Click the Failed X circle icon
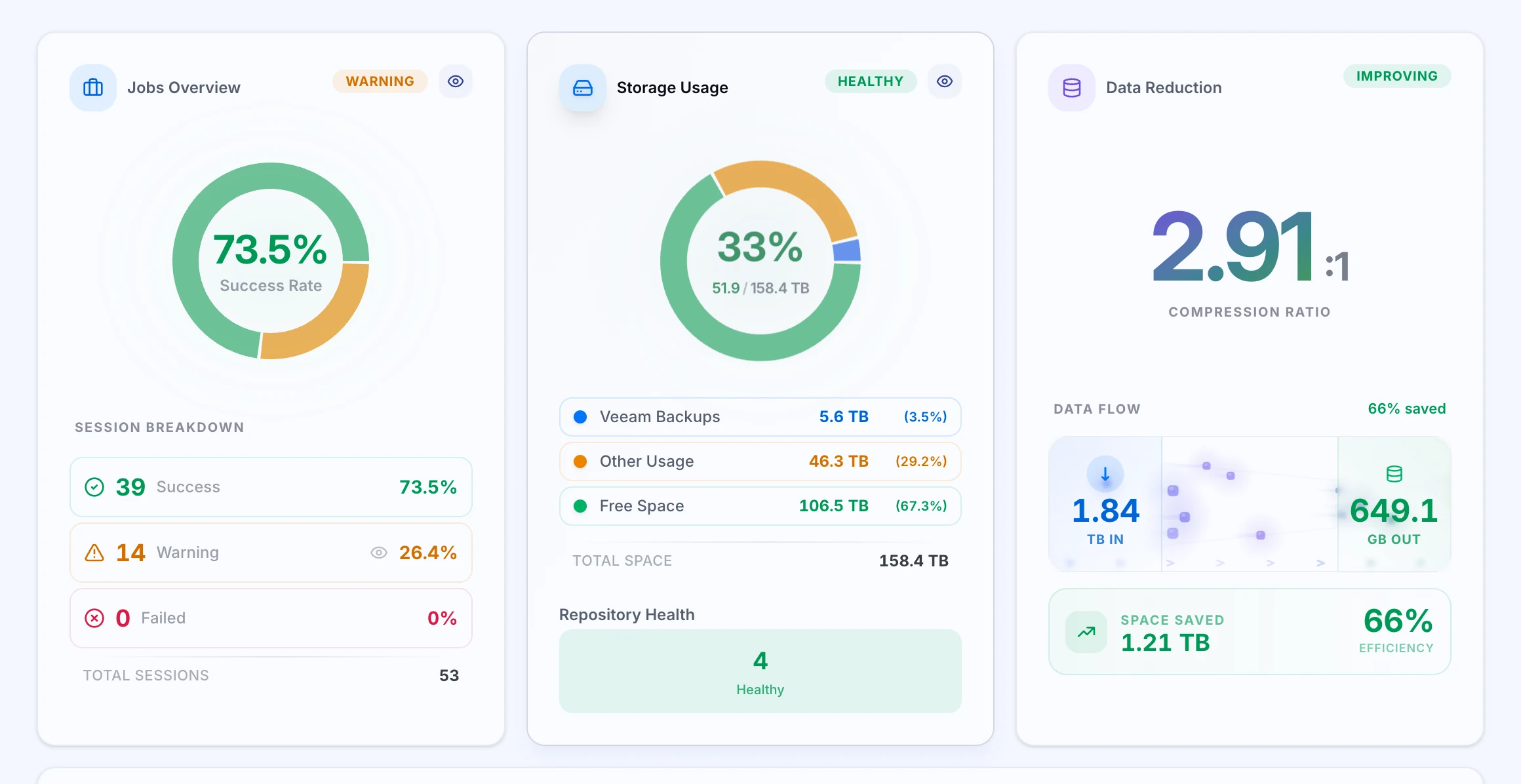 (x=94, y=618)
